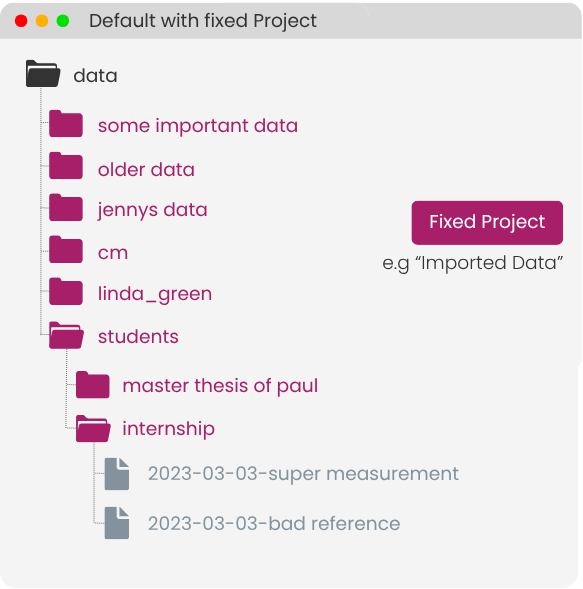Select the 'some important data' label
The height and width of the screenshot is (589, 583).
(x=198, y=126)
